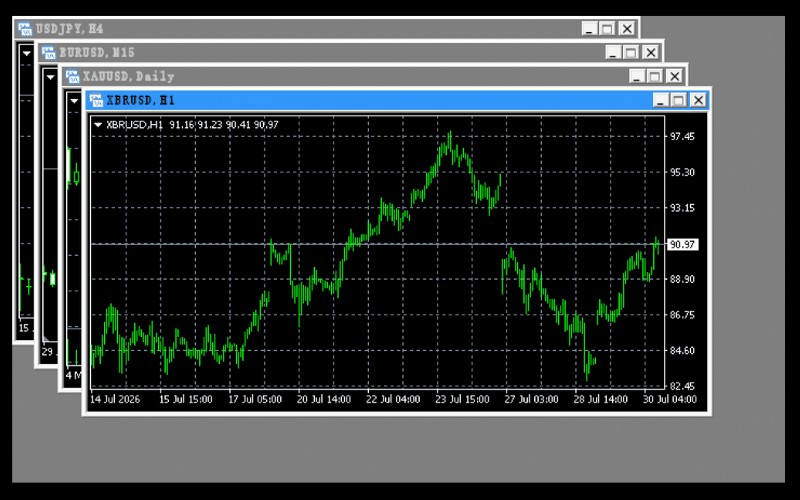Viewport: 800px width, 500px height.
Task: Expand the XBRUSD,H1 chart dropdown triangle
Action: pos(98,124)
